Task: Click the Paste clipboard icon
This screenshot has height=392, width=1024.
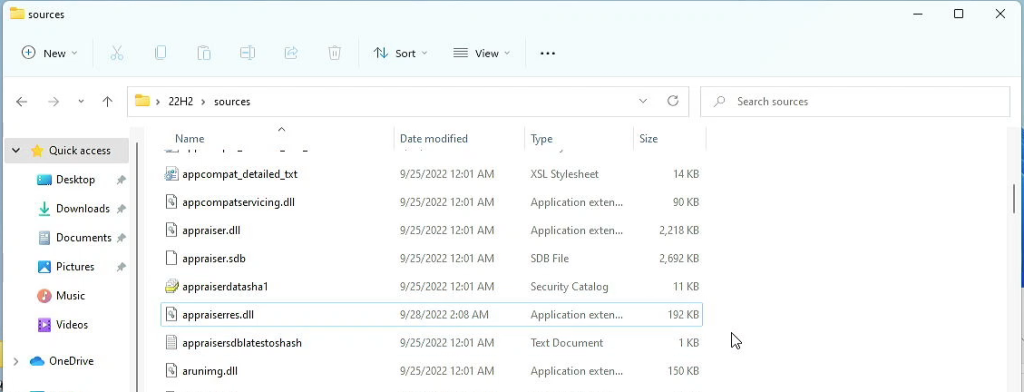Action: (x=204, y=53)
